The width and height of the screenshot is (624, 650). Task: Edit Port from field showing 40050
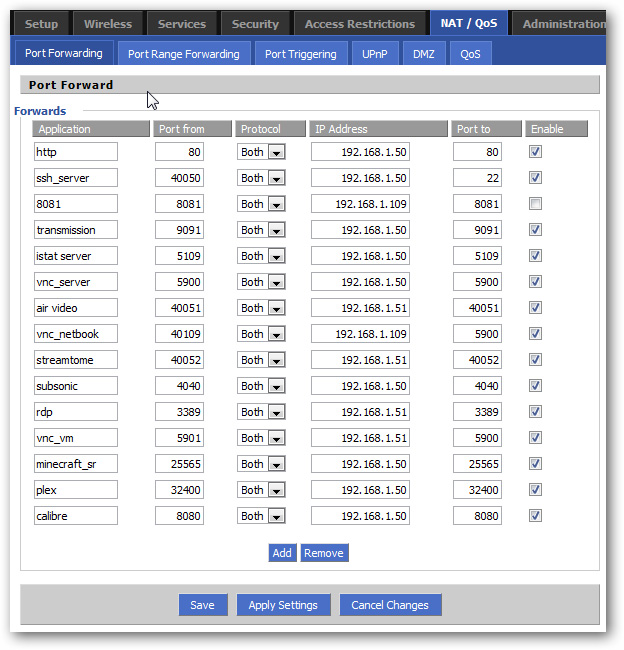pos(180,178)
